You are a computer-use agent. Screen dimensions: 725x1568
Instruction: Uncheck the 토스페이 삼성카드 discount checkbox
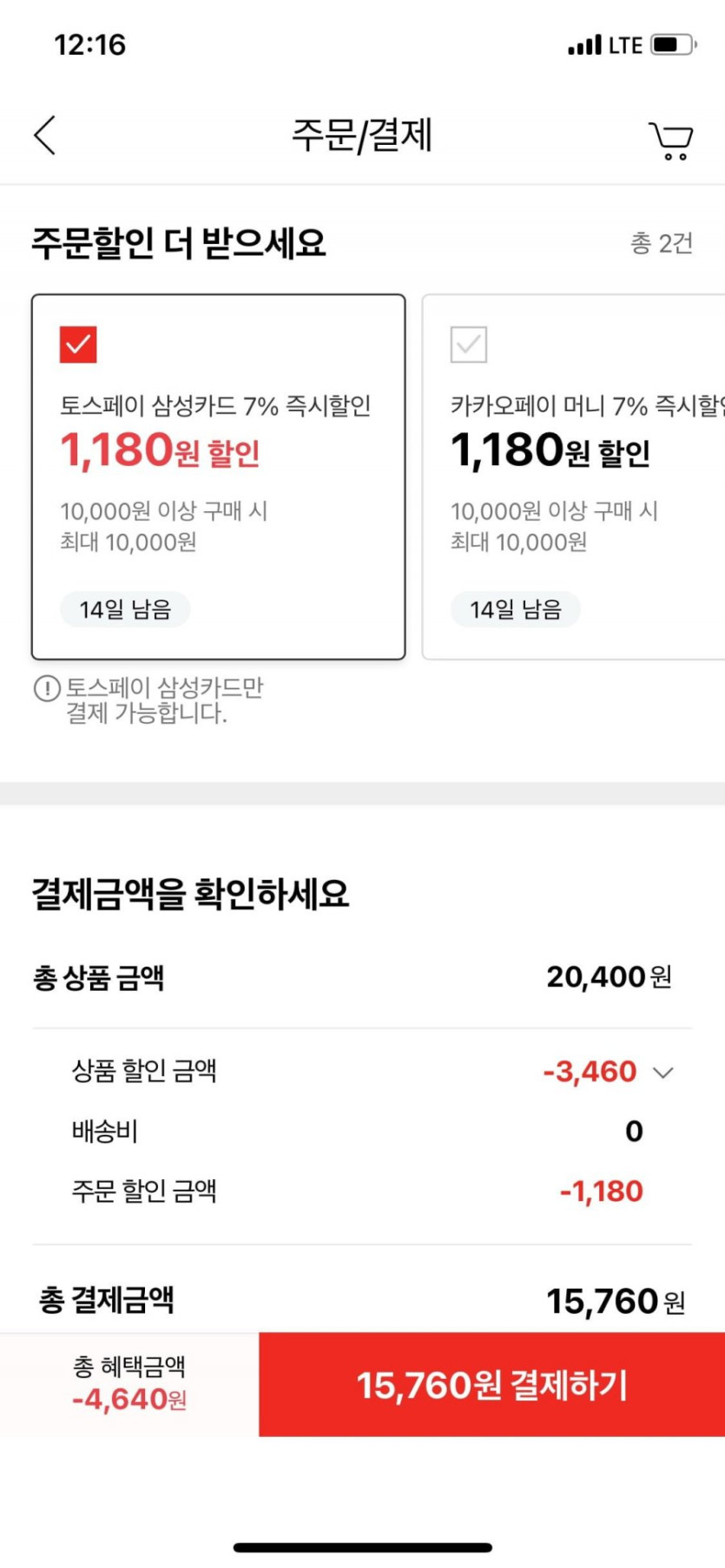pyautogui.click(x=78, y=344)
